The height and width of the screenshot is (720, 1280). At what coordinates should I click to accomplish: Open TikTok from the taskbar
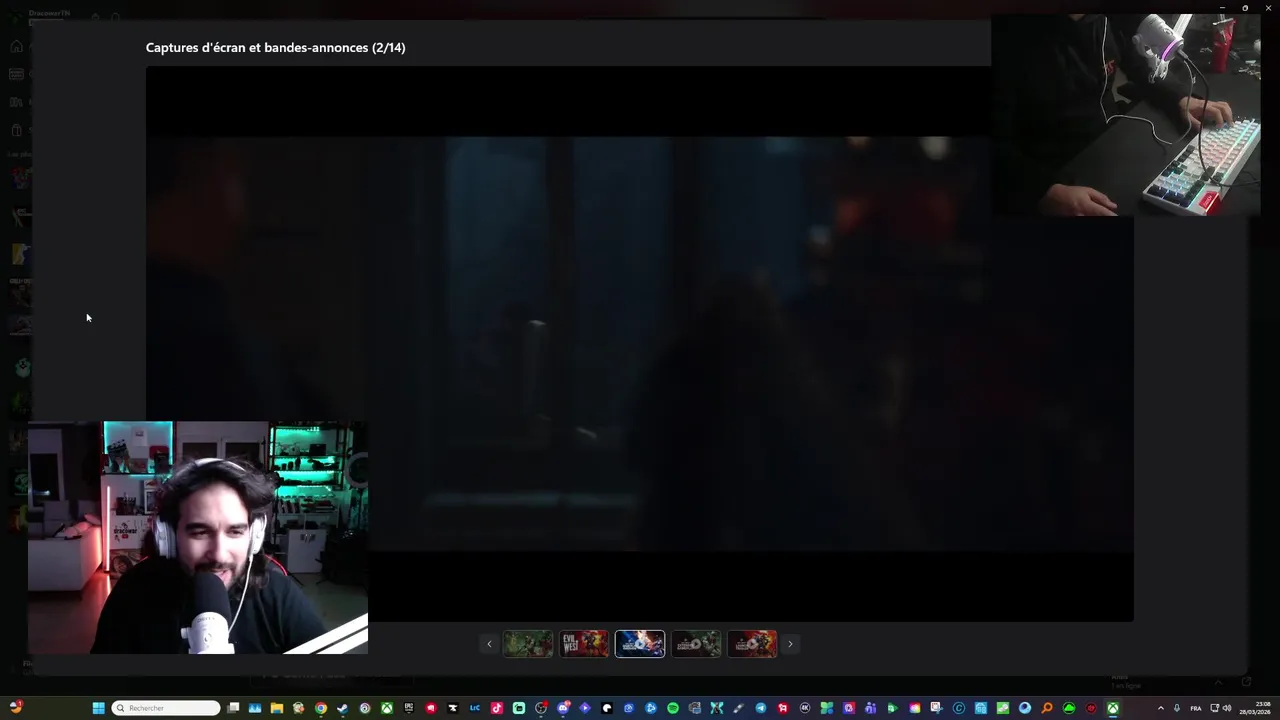pyautogui.click(x=497, y=708)
